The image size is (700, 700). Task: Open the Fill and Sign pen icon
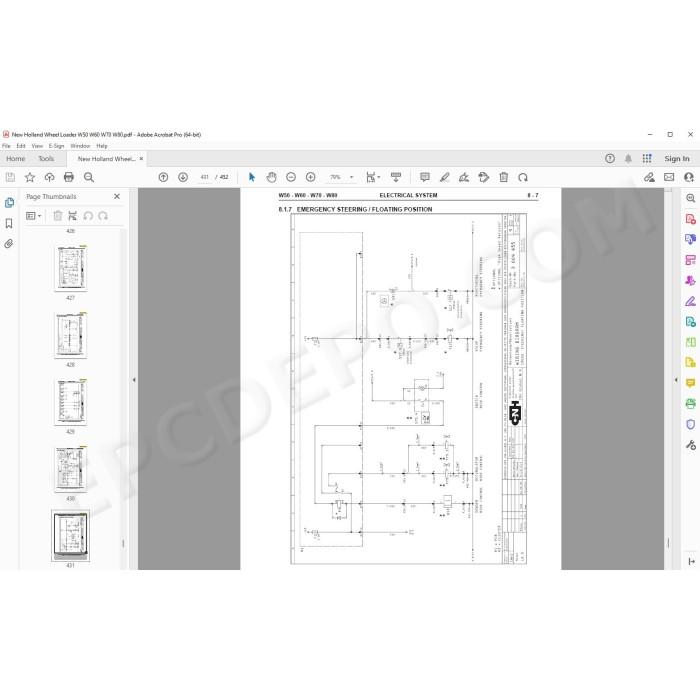649,177
